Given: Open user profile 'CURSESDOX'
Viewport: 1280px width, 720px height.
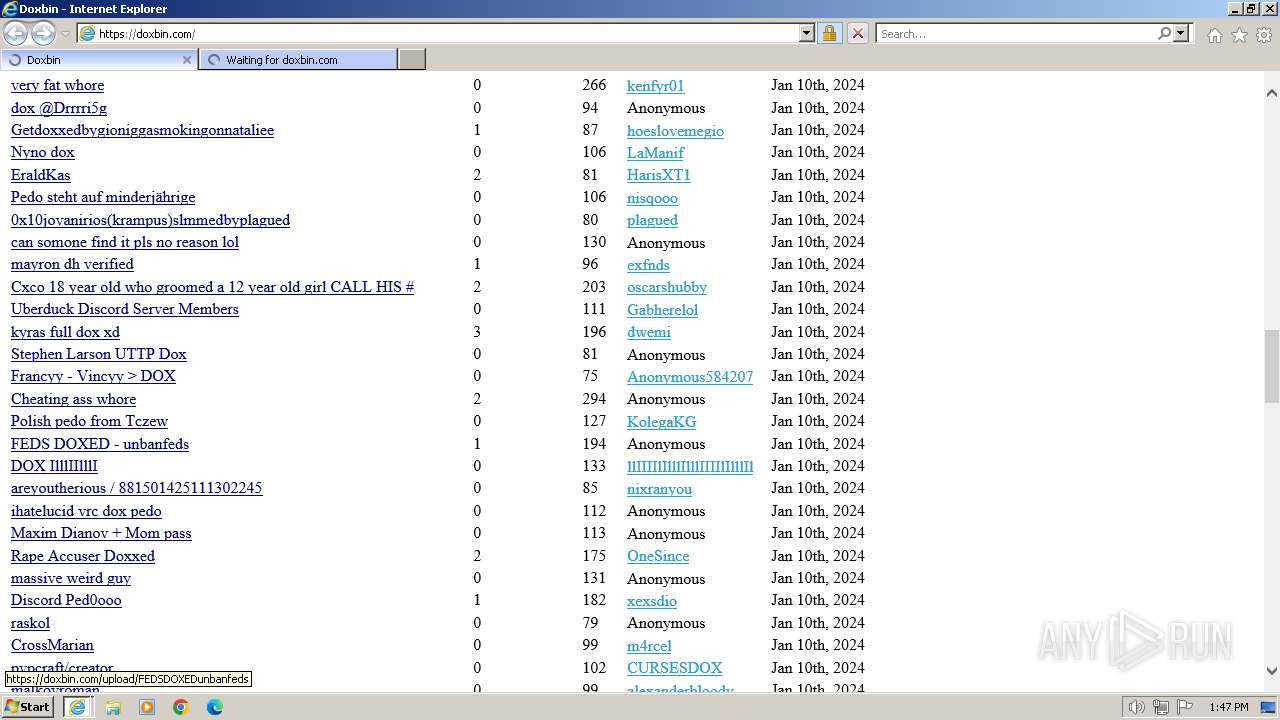Looking at the screenshot, I should coord(674,668).
